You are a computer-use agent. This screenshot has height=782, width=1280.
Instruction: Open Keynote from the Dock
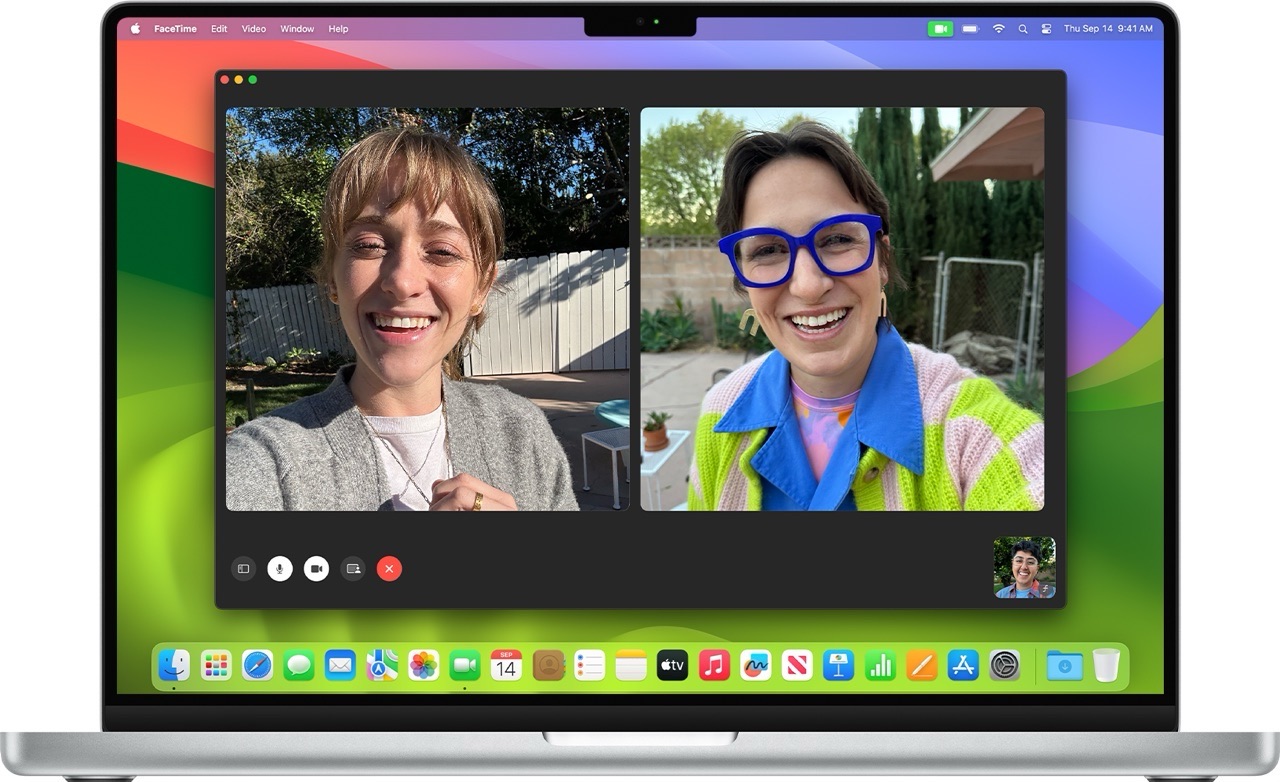[838, 665]
